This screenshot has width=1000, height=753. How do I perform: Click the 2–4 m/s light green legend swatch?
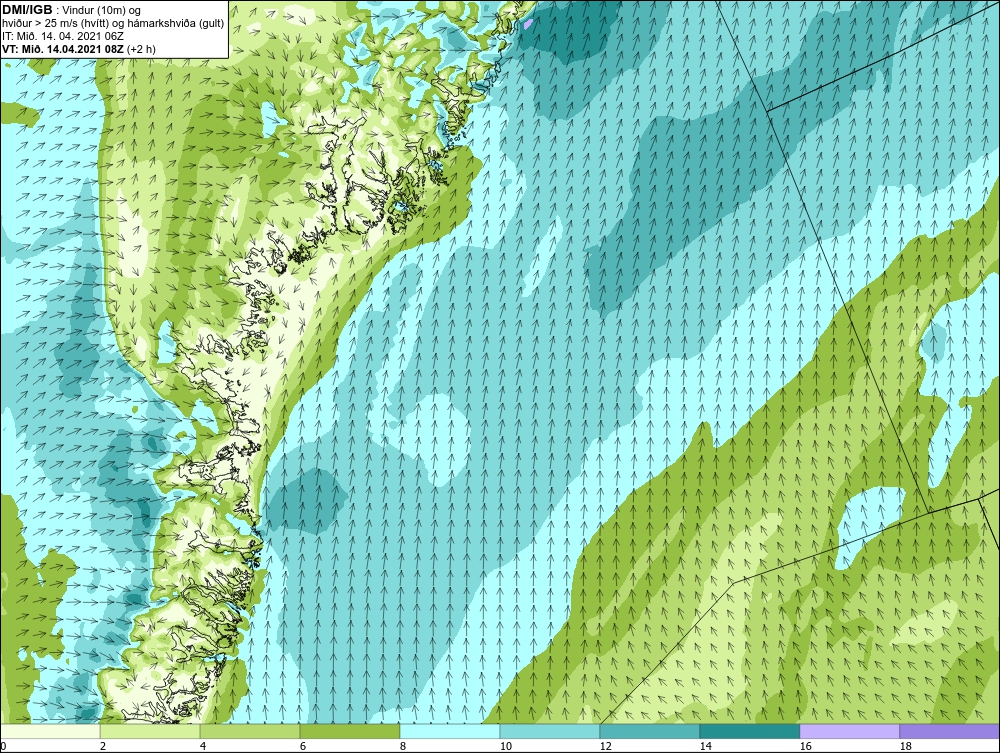point(150,731)
